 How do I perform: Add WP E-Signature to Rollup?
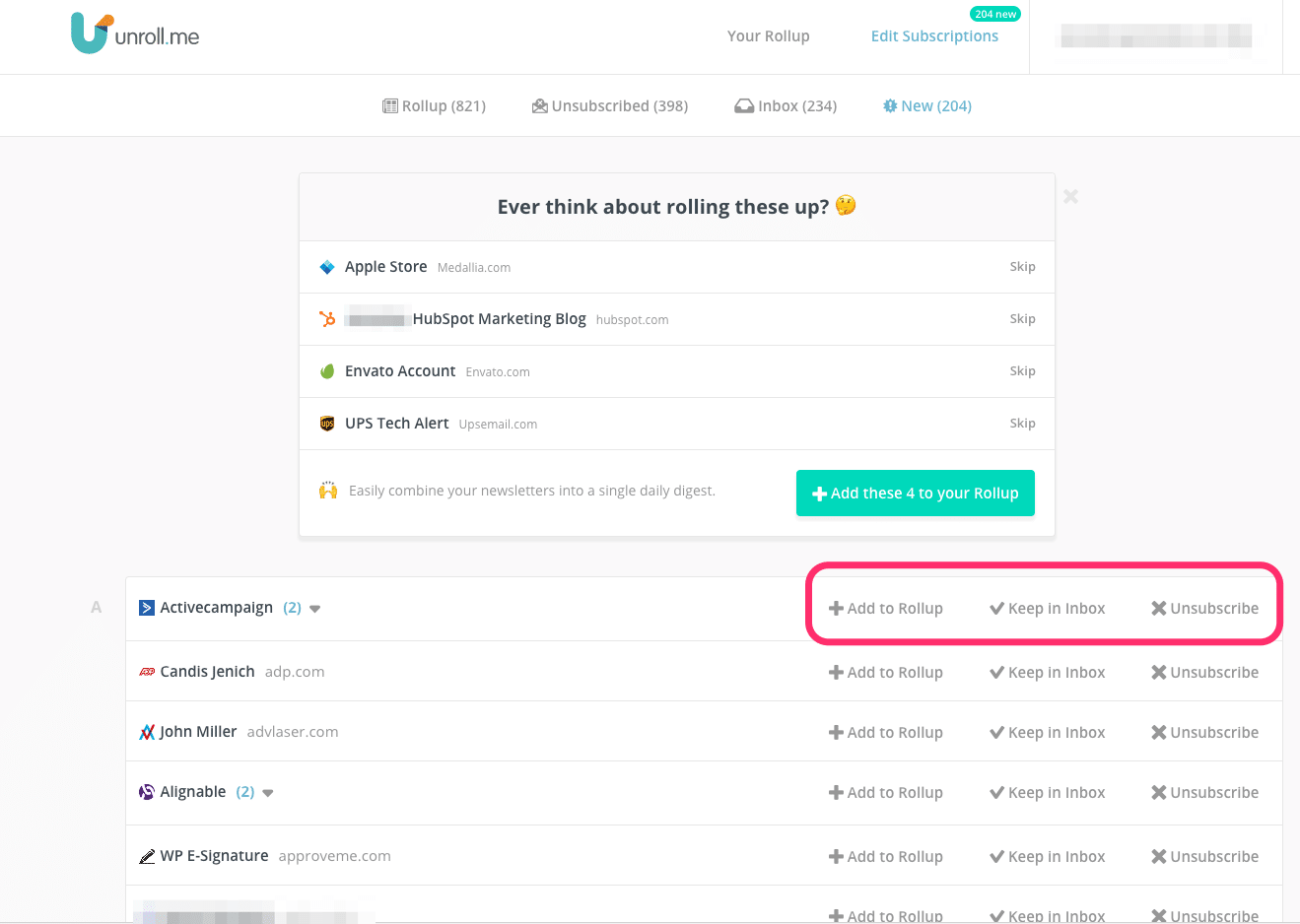click(x=885, y=857)
